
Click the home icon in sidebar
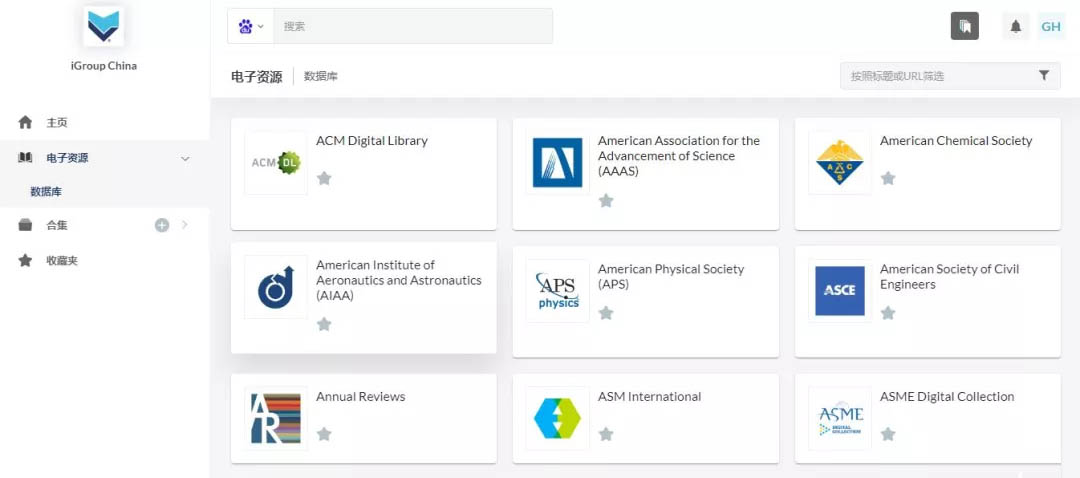pos(25,123)
